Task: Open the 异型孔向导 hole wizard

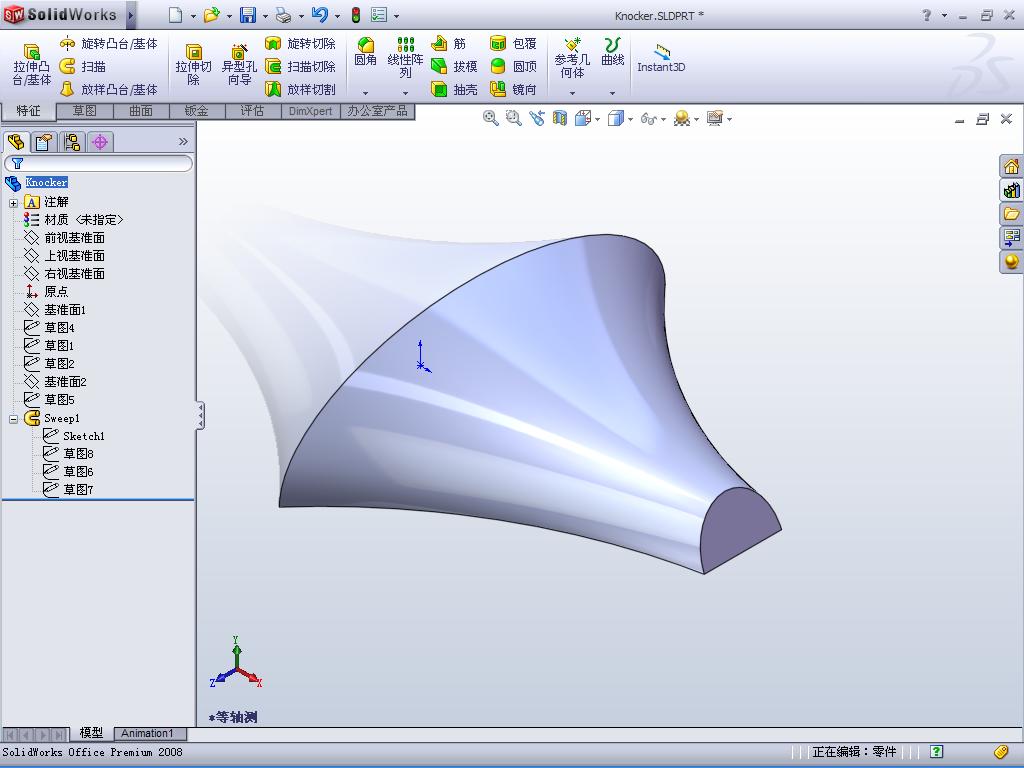Action: tap(239, 65)
